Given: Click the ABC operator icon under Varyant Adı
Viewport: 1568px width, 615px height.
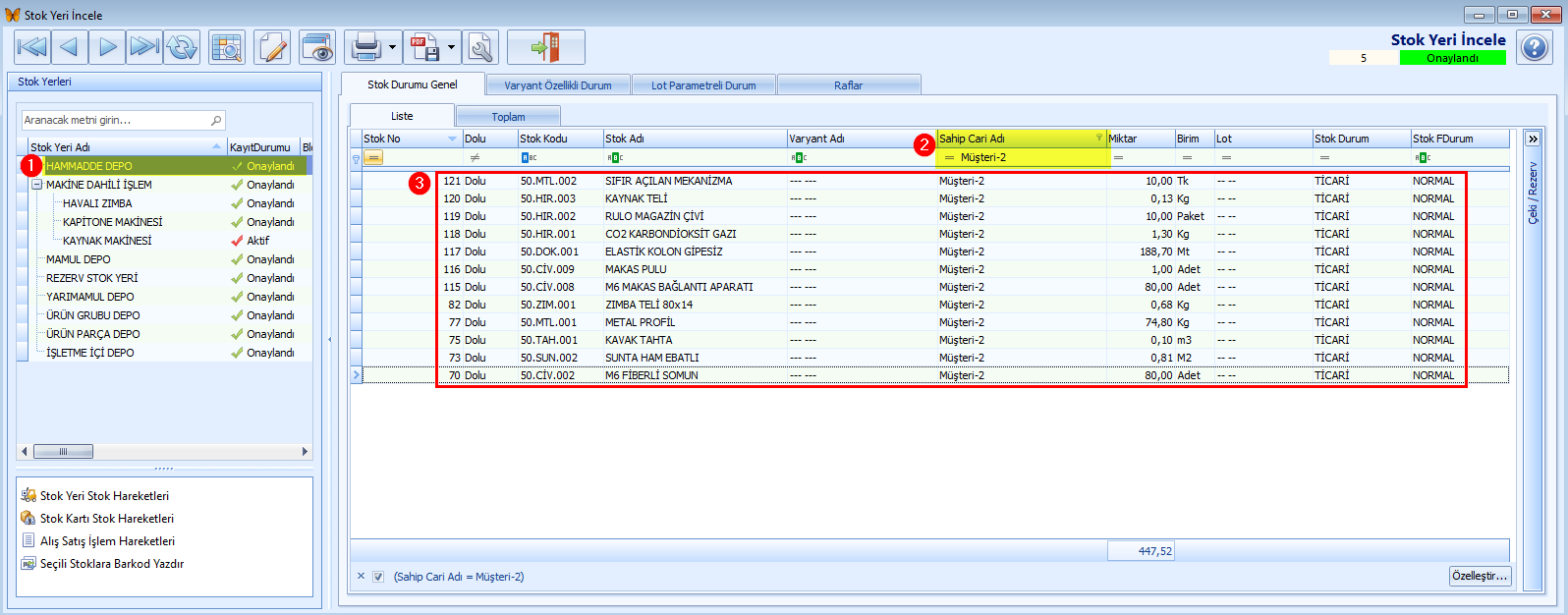Looking at the screenshot, I should click(x=799, y=157).
